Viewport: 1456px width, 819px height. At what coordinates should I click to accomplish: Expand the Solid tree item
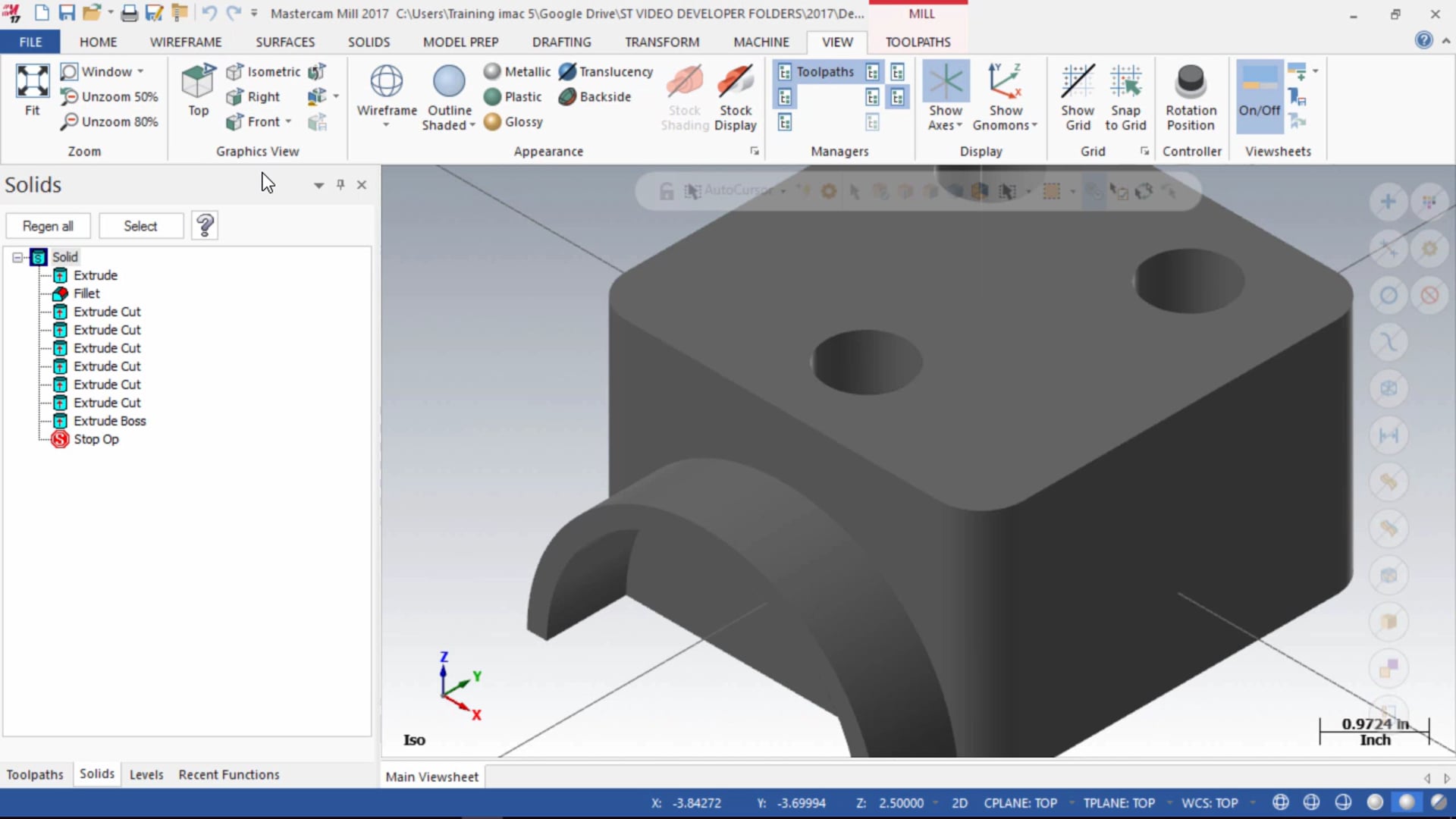click(17, 257)
